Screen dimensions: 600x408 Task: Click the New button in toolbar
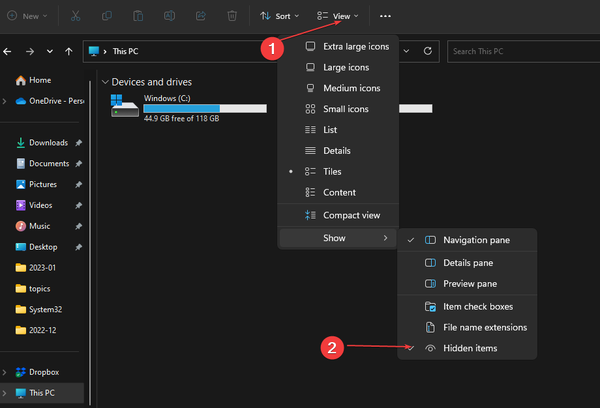click(26, 16)
